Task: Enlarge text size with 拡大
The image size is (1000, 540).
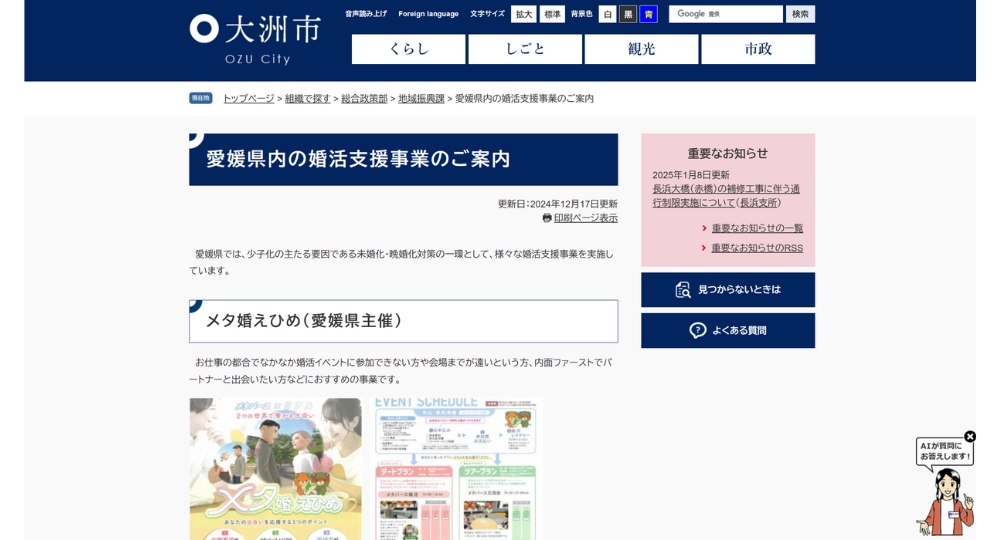Action: [x=524, y=14]
